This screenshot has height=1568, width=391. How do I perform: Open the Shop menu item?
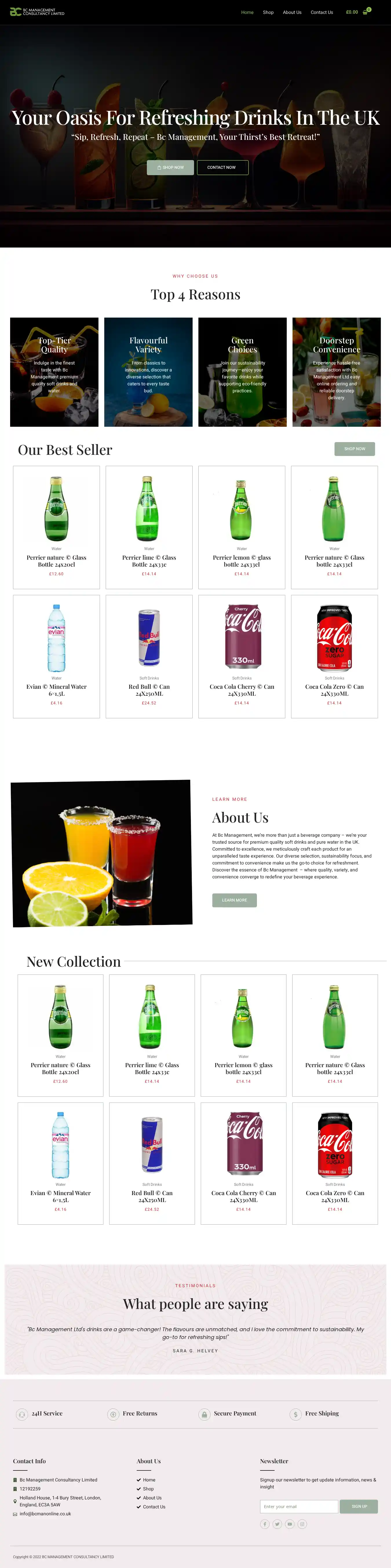[x=268, y=12]
